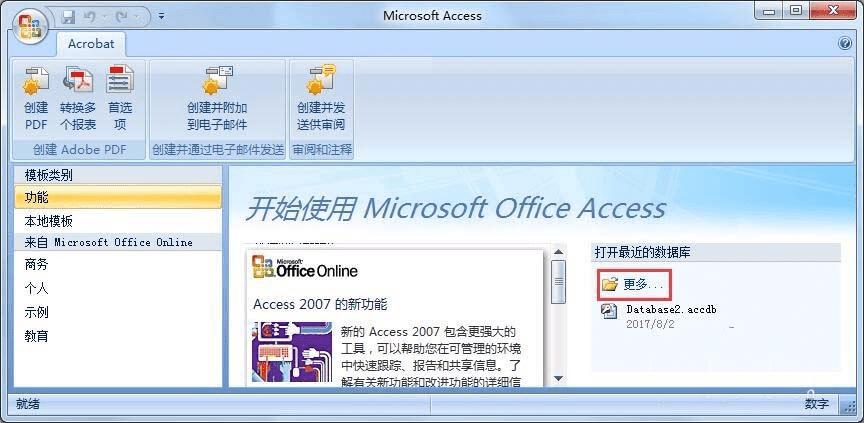Switch to the Acrobat ribbon tab

pos(91,44)
